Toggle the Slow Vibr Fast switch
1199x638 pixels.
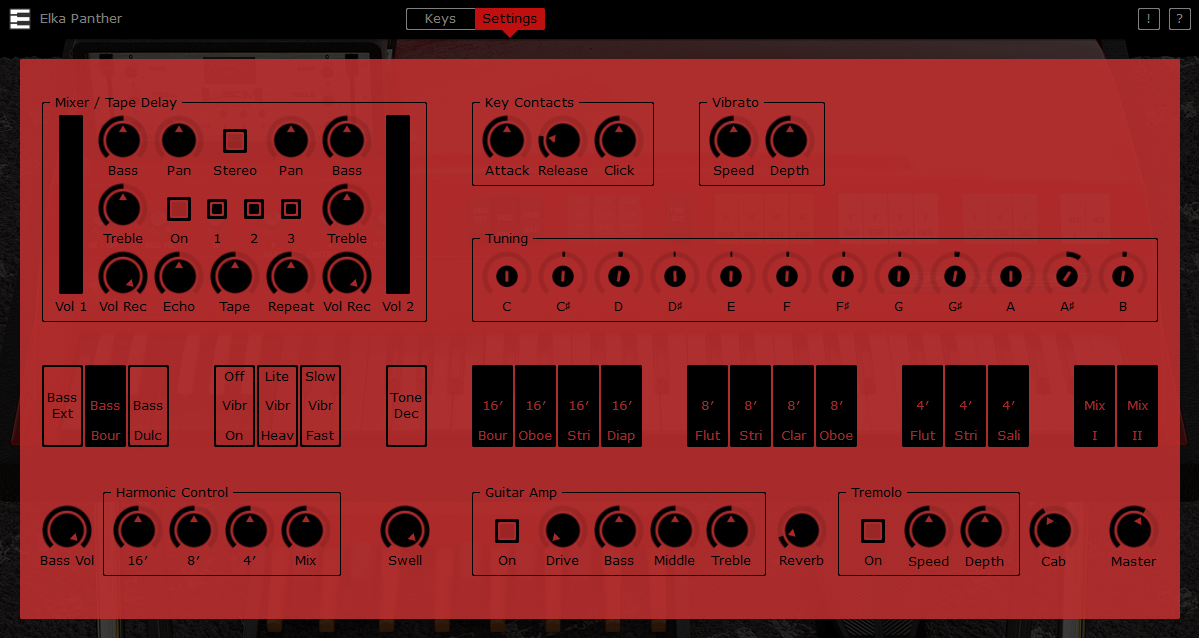[320, 406]
